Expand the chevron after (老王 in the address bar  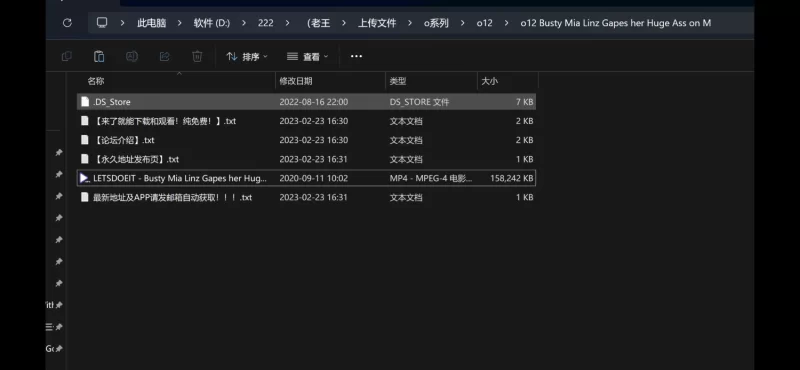click(344, 23)
